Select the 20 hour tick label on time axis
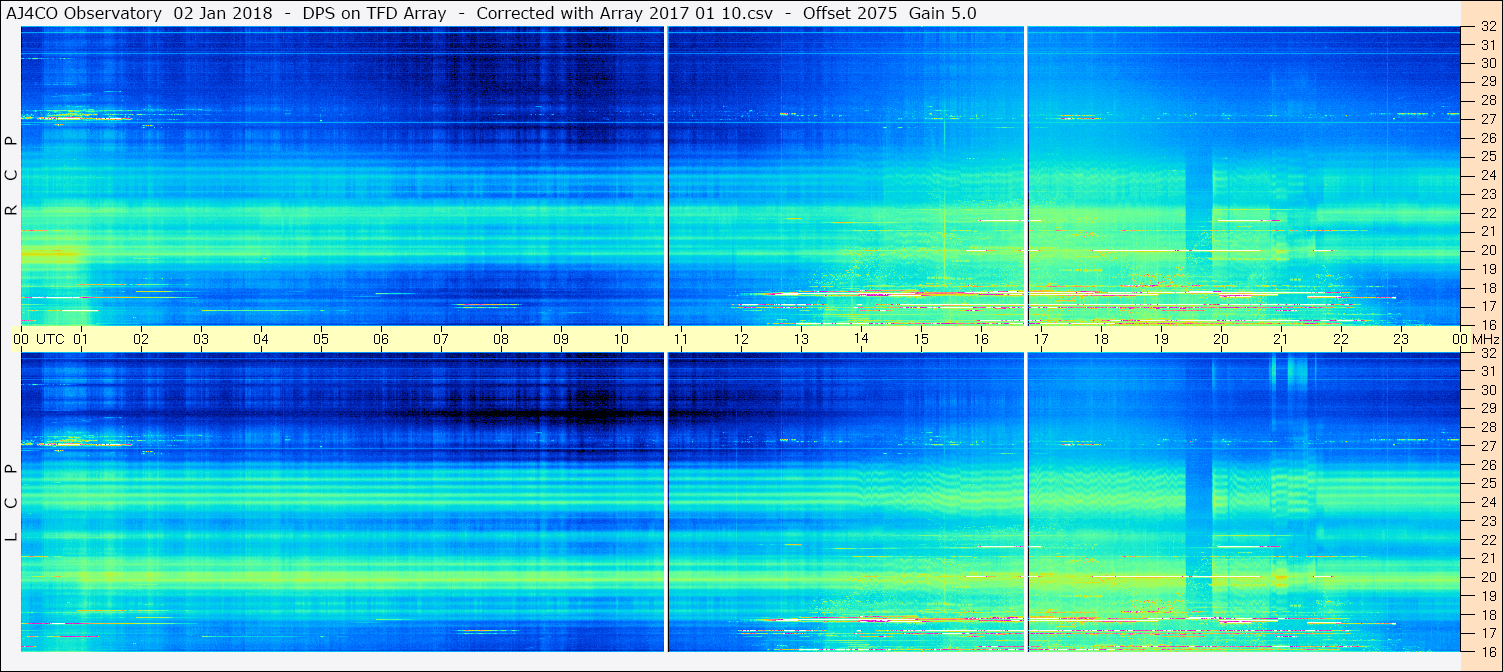 [x=1221, y=339]
